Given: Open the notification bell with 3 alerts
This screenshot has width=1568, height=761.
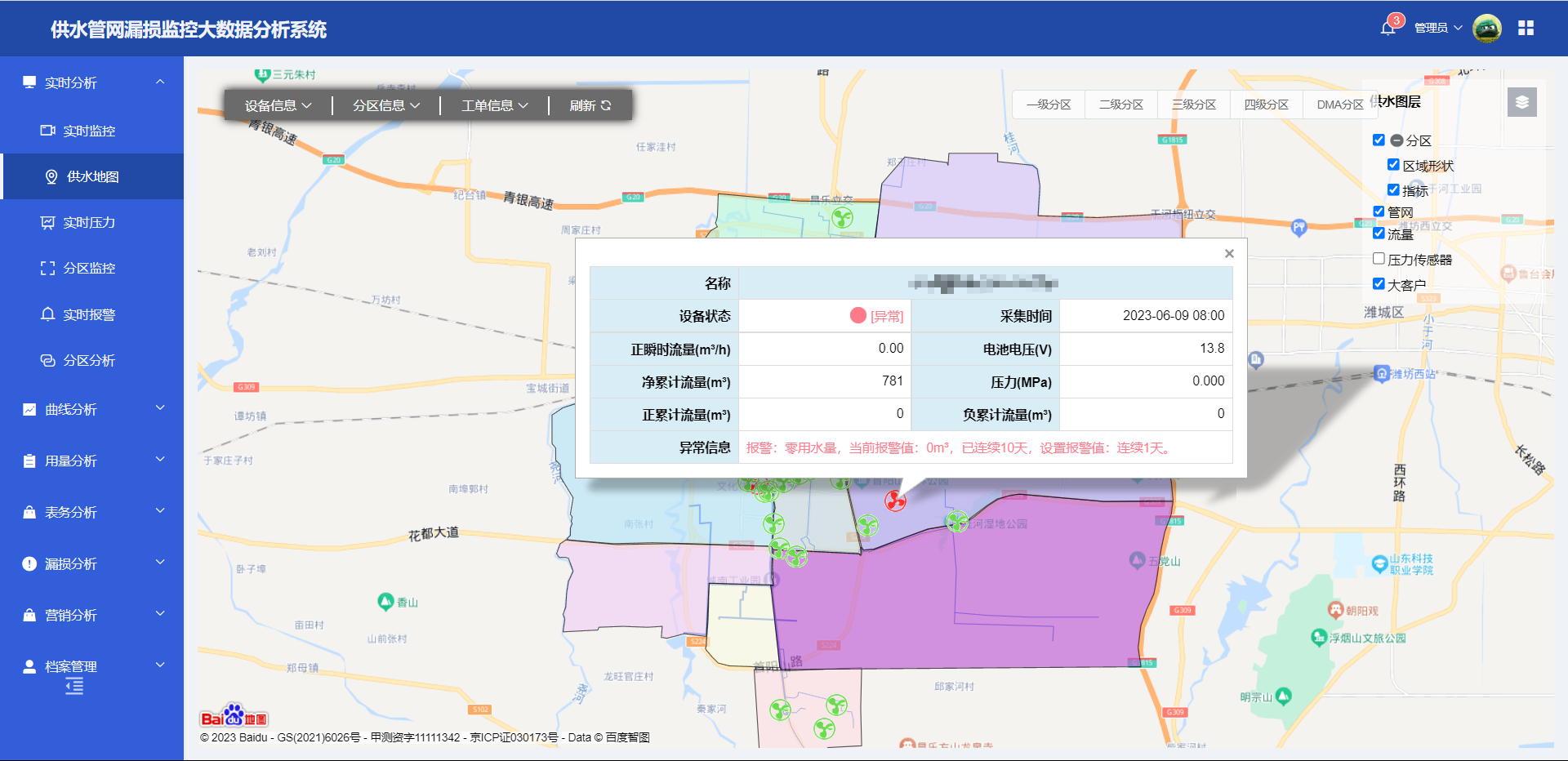Looking at the screenshot, I should click(1388, 29).
